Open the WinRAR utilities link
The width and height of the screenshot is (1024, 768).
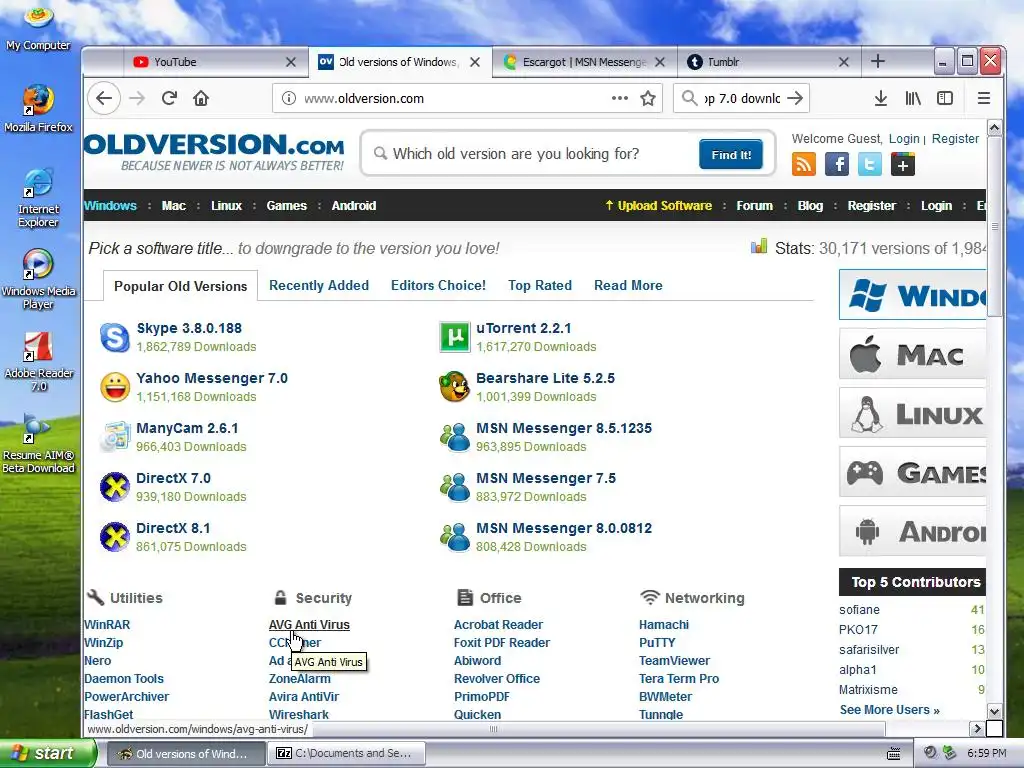tap(107, 624)
